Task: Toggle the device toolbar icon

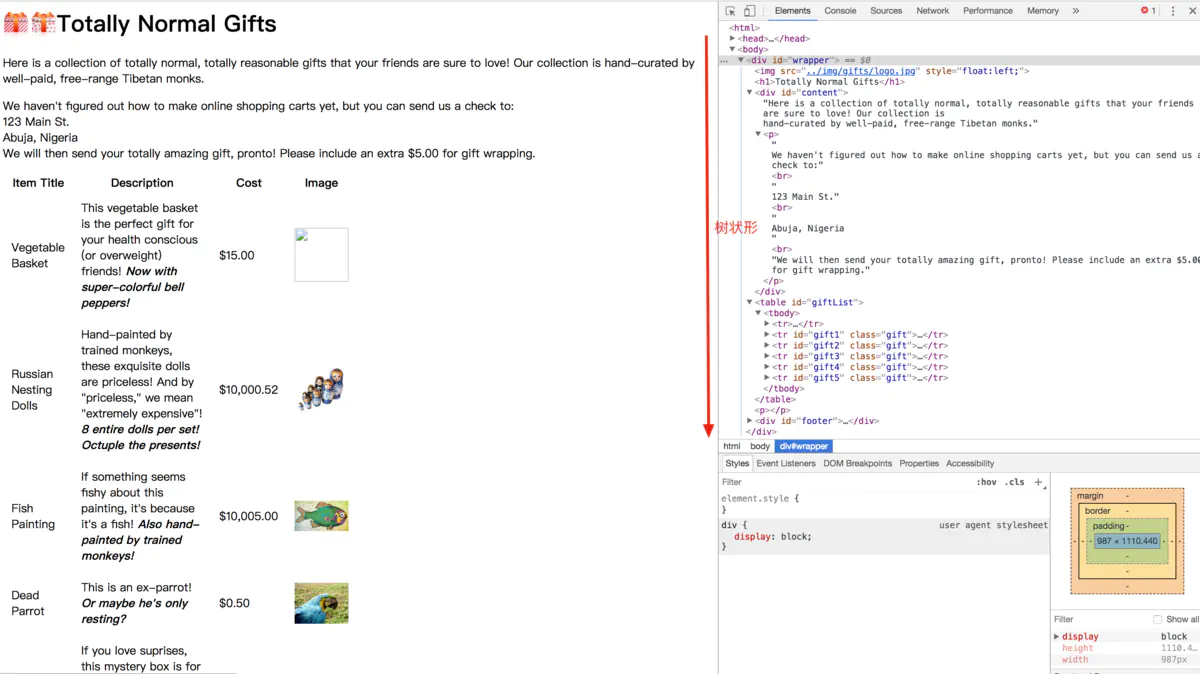Action: pyautogui.click(x=749, y=11)
